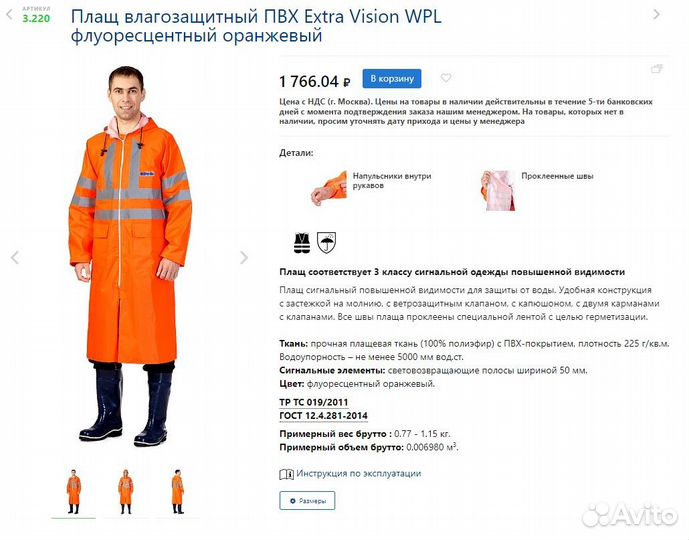This screenshot has width=689, height=540.
Task: Open the 'Инструкция по эксплуатации' link
Action: click(359, 474)
